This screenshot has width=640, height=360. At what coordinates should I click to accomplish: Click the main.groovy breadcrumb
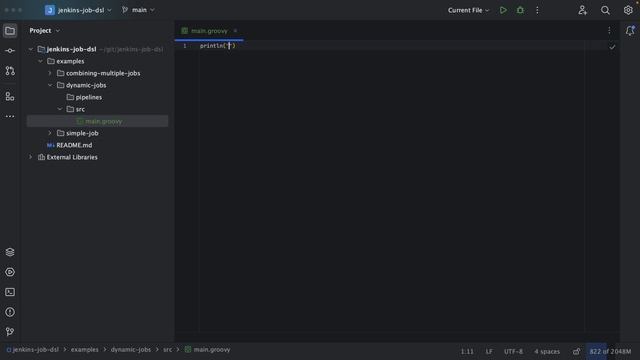207,350
